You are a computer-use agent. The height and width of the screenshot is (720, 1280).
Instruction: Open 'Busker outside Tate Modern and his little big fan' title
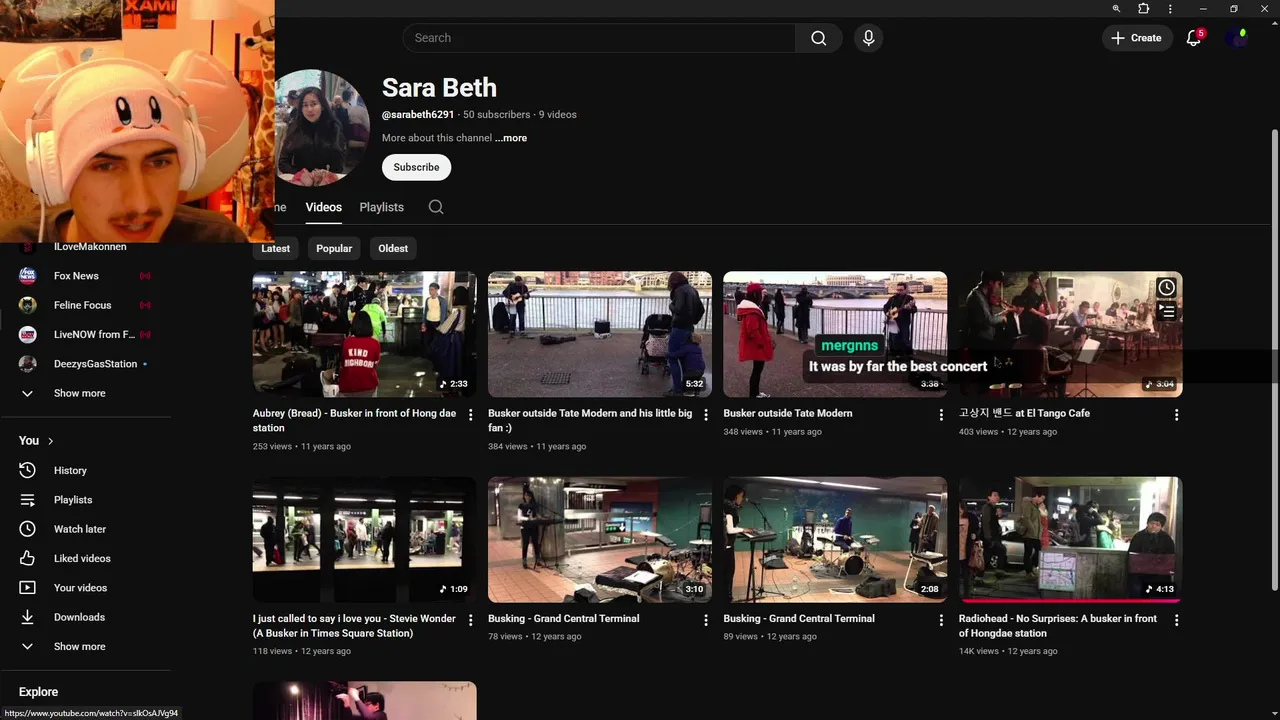pos(590,420)
